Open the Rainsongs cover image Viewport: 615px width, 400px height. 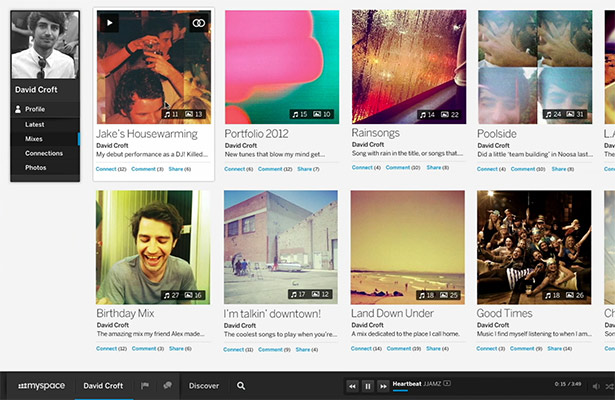click(x=409, y=67)
